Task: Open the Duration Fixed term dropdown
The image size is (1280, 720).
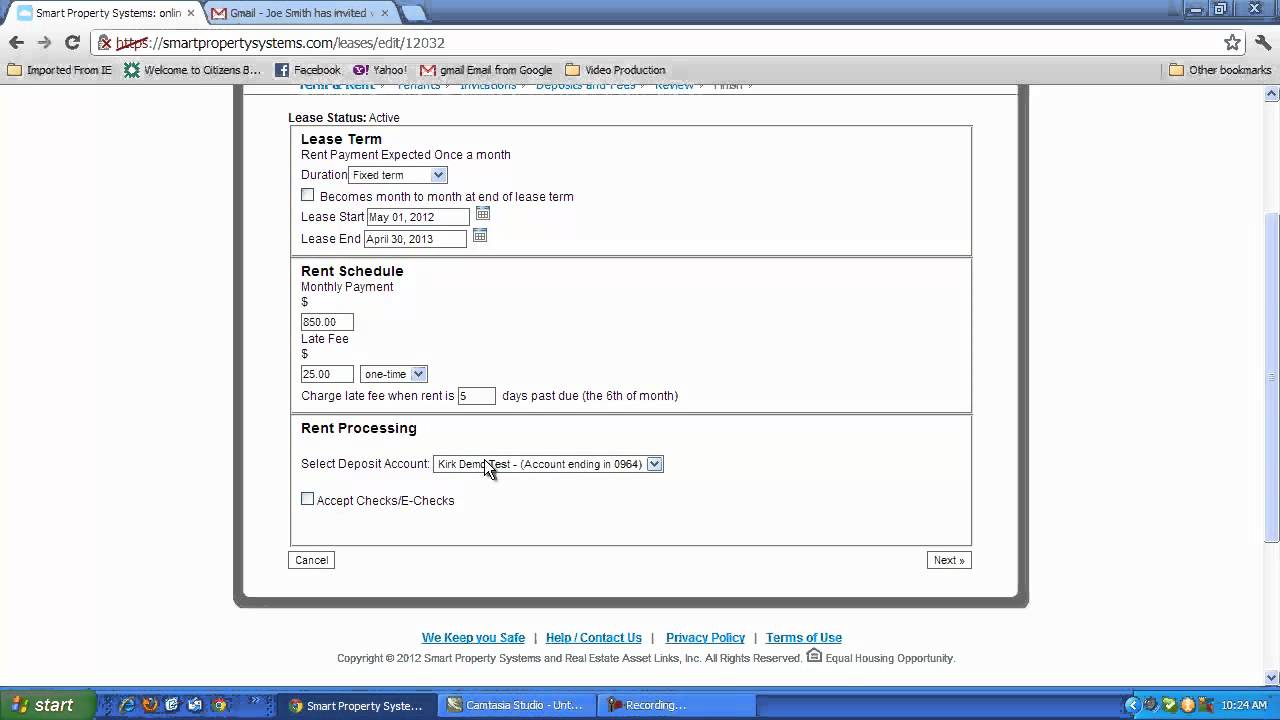Action: 397,175
